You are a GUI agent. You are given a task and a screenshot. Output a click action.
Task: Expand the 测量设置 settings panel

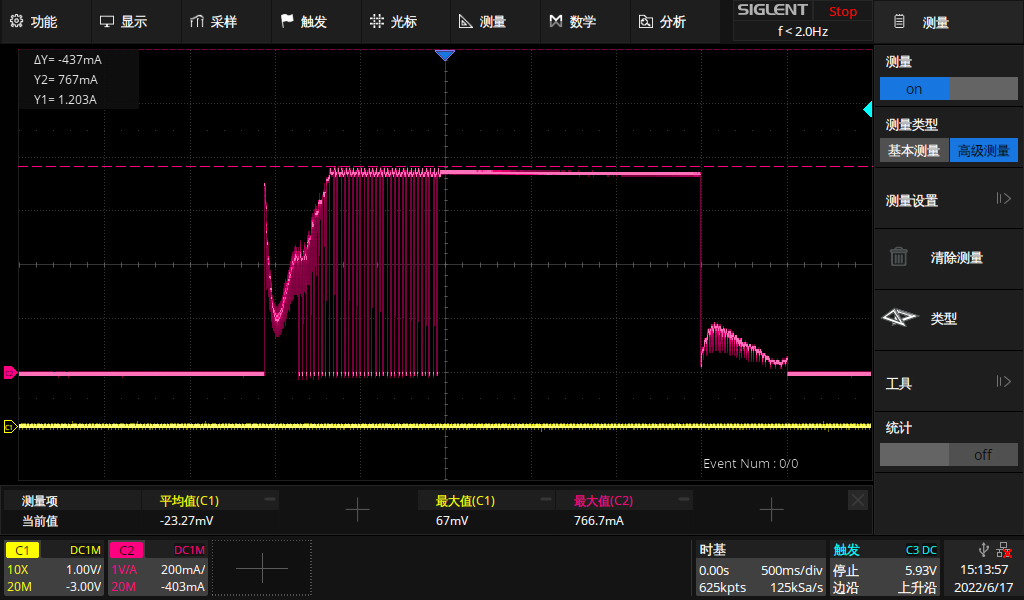(1007, 199)
